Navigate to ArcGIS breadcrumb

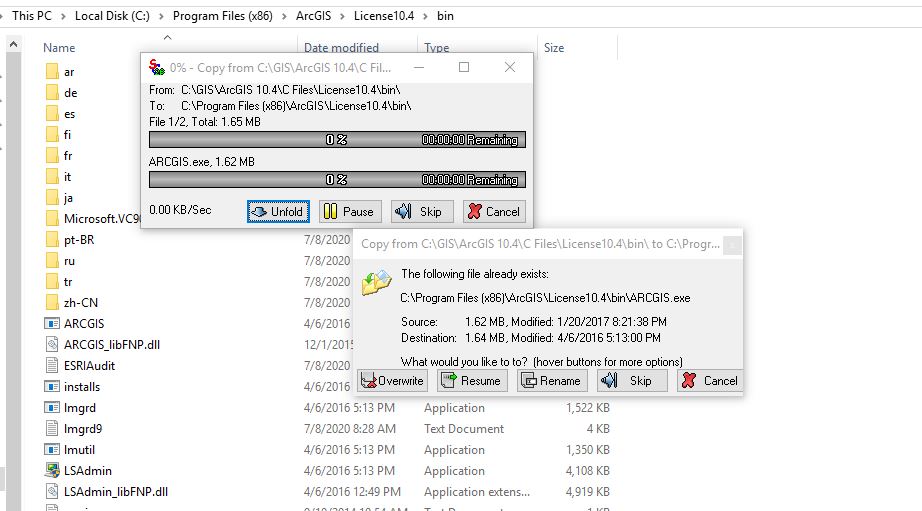tap(313, 16)
